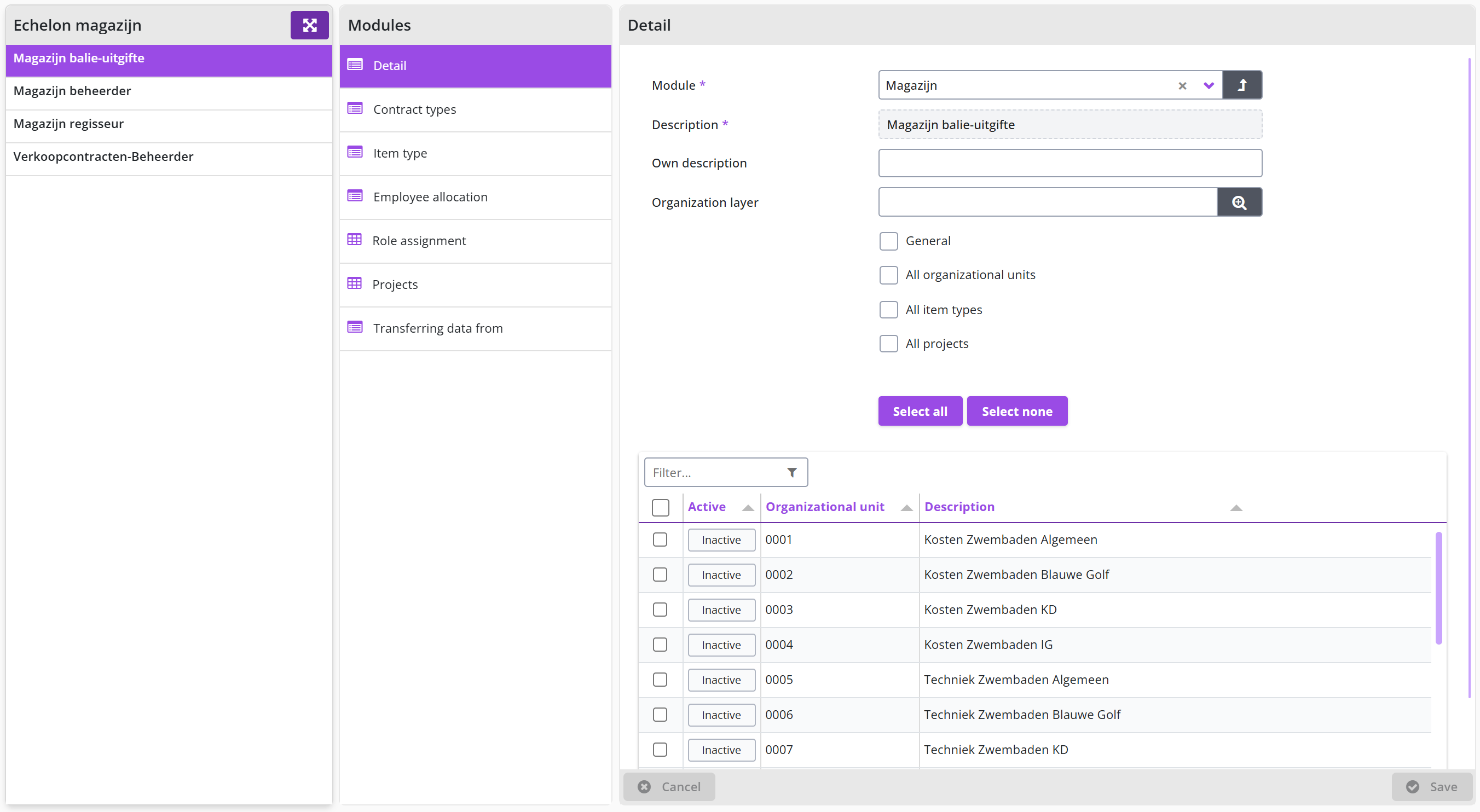
Task: Toggle Inactive status for unit 0002
Action: pos(721,575)
